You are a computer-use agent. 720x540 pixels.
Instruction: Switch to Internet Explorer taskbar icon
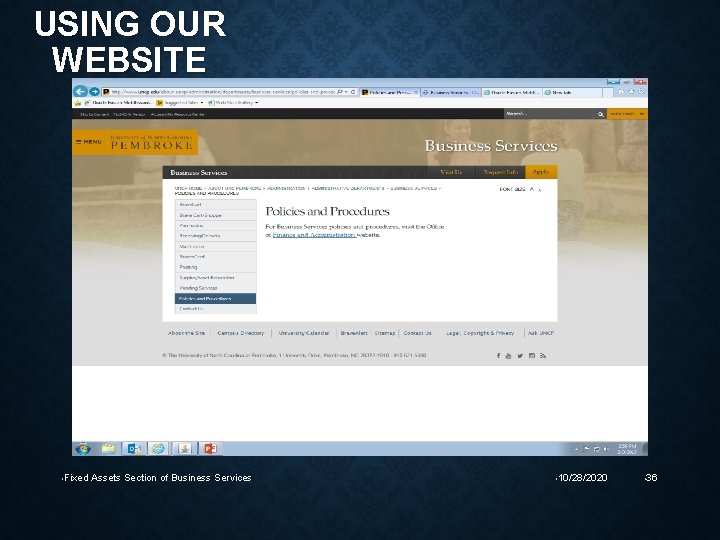pos(158,449)
